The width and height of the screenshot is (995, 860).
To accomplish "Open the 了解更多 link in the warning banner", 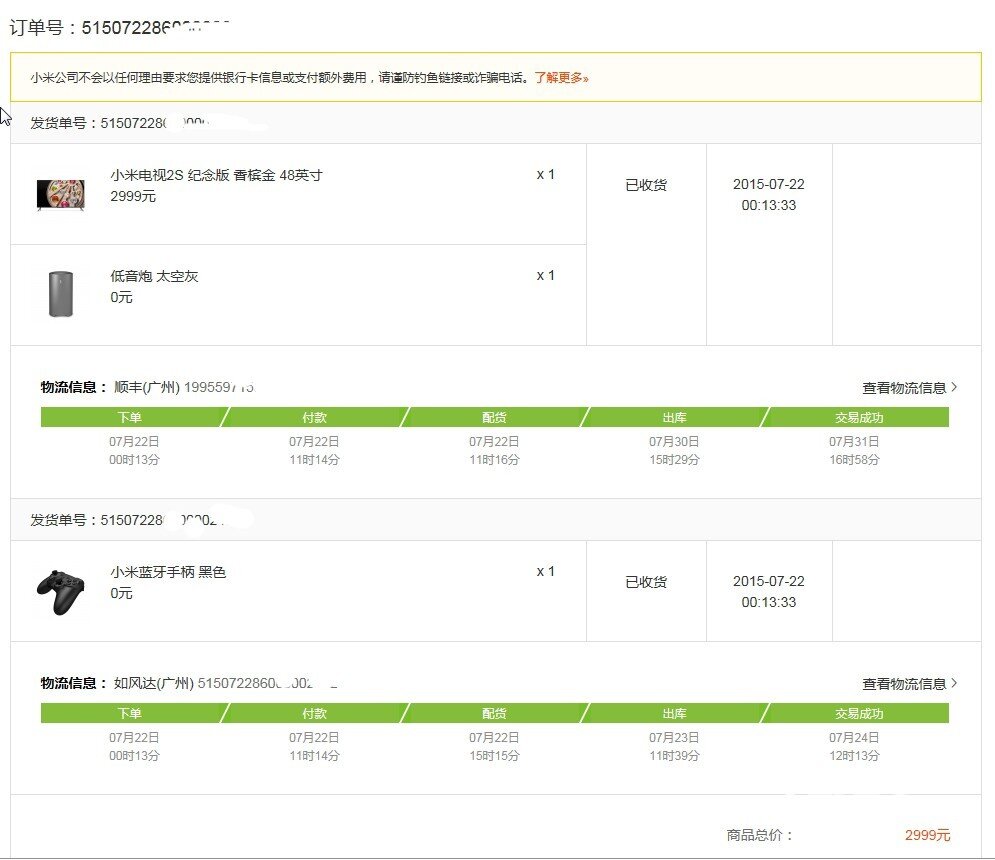I will tap(561, 77).
